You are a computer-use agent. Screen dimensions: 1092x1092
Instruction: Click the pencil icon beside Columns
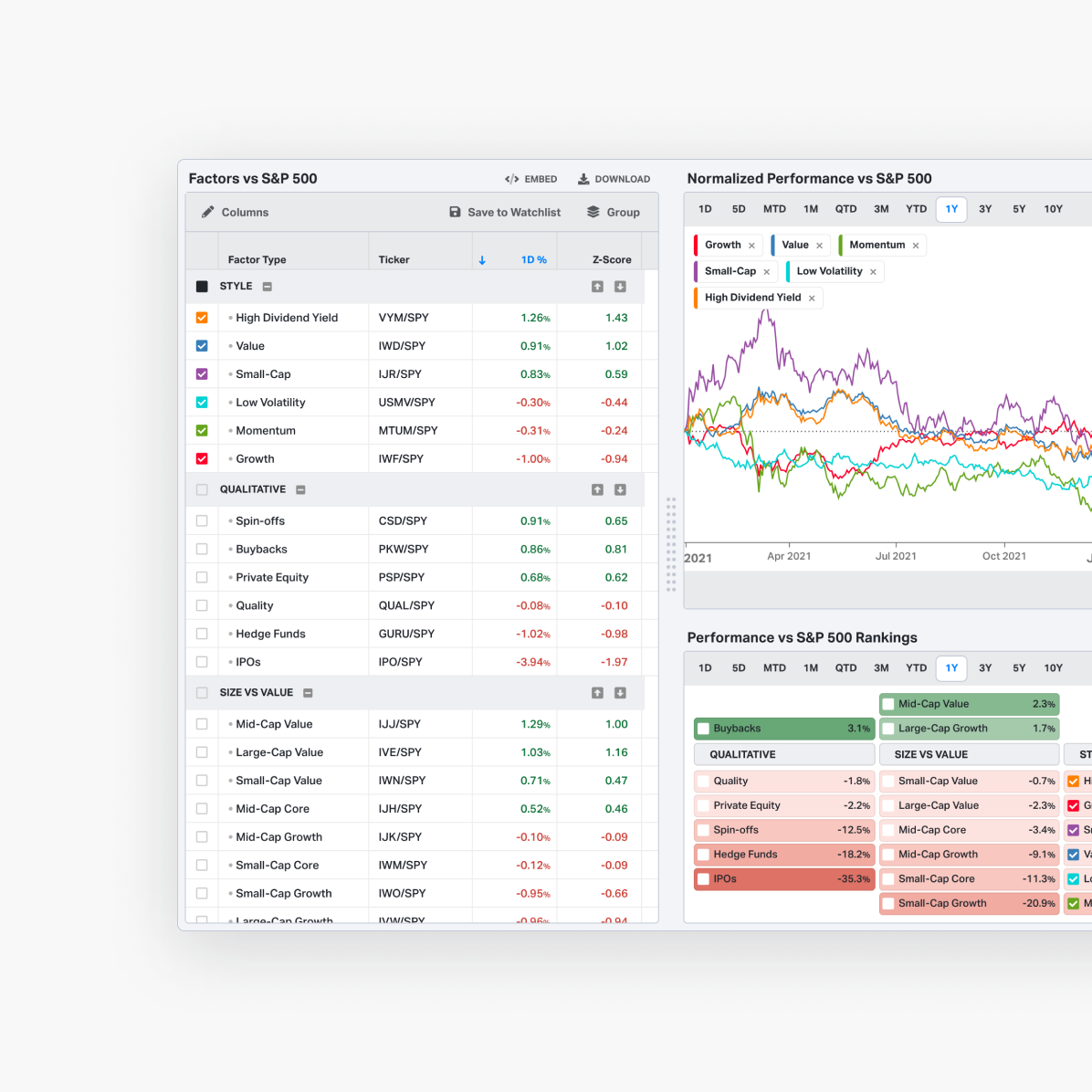[208, 212]
